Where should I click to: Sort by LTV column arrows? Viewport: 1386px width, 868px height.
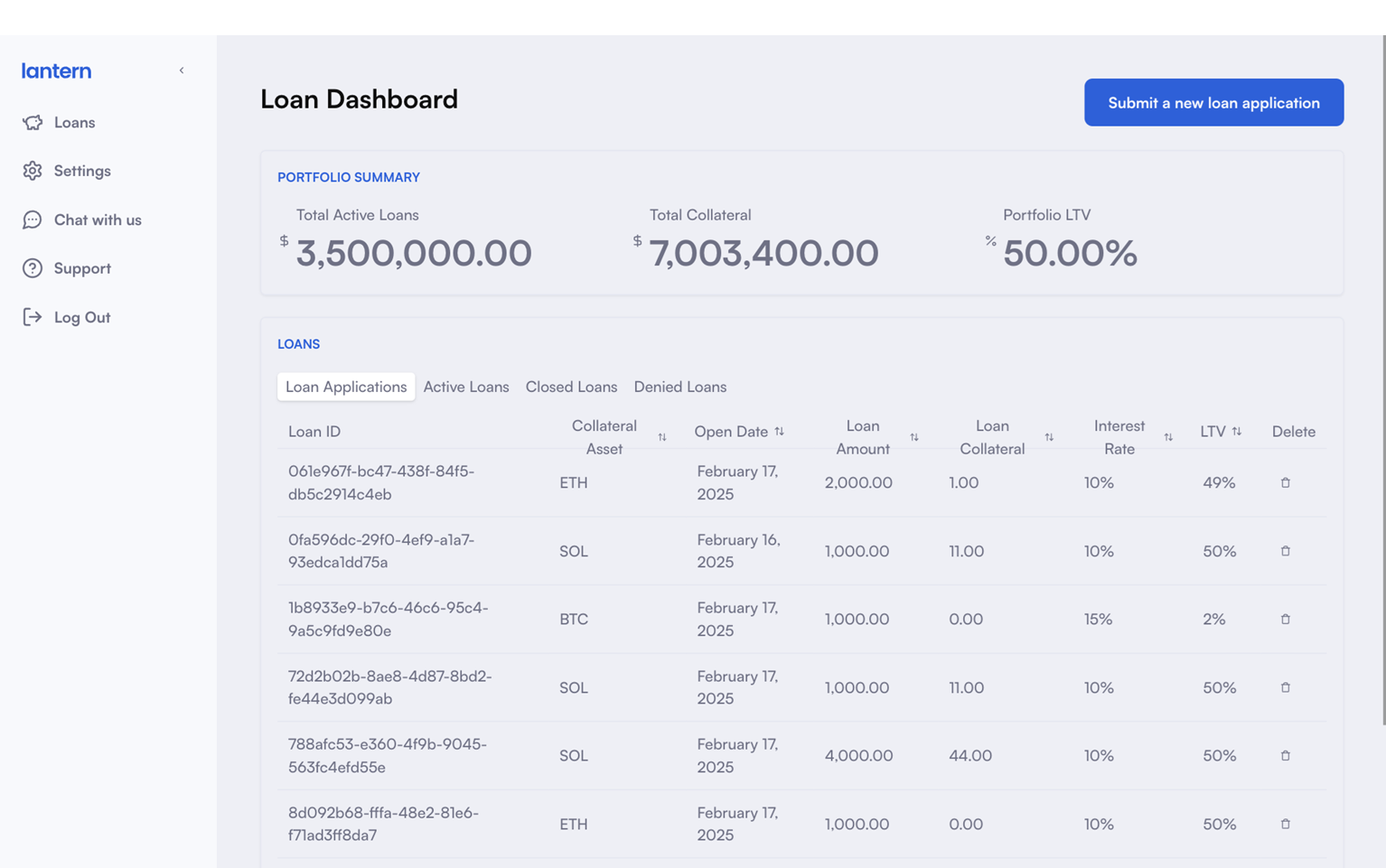point(1237,432)
